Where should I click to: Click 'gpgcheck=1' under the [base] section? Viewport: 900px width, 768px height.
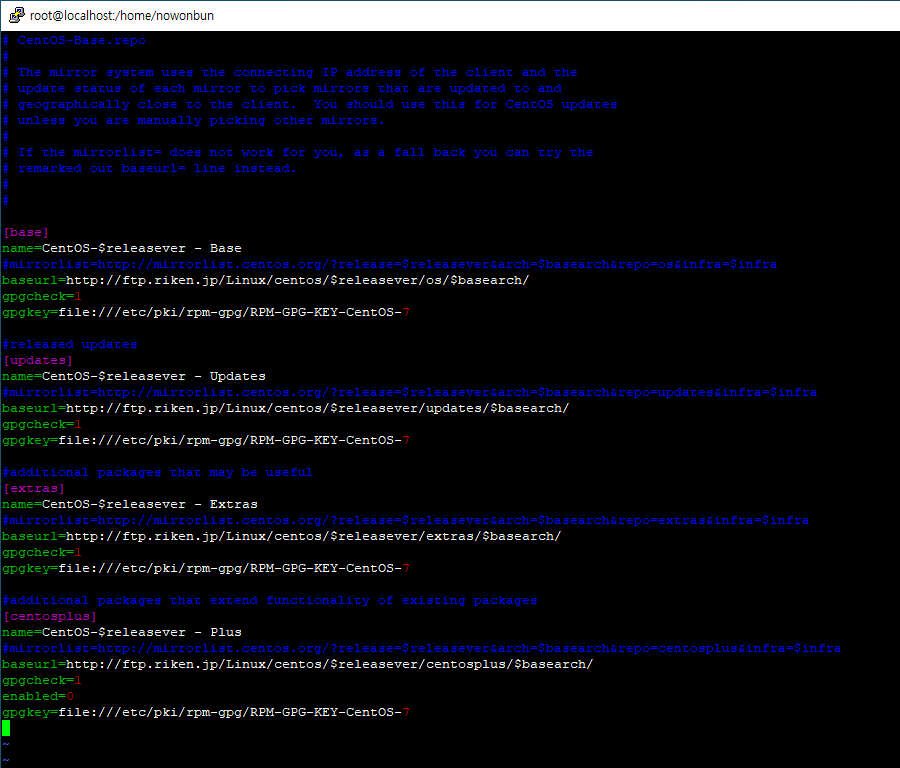tap(42, 297)
